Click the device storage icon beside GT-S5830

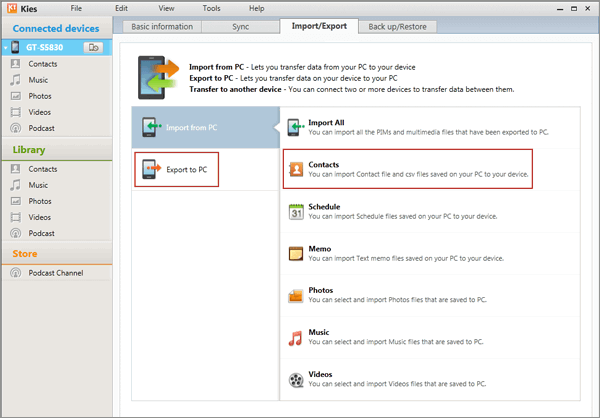click(x=93, y=47)
